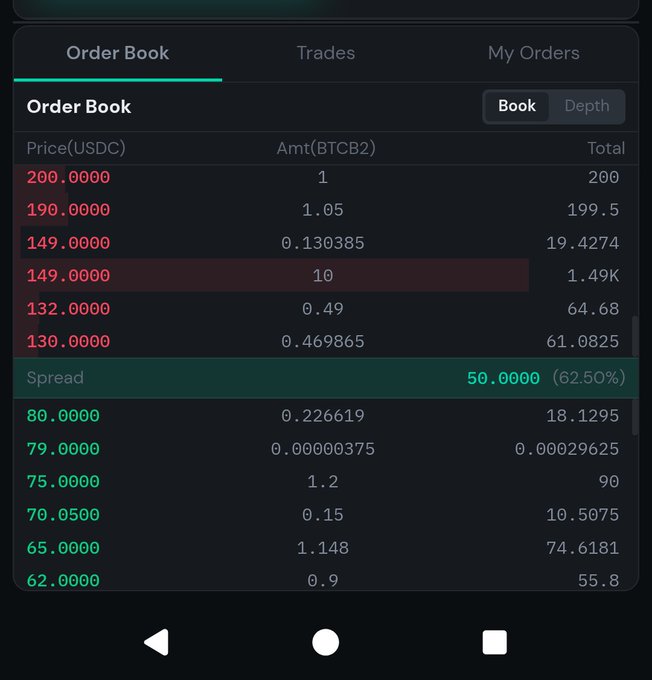Click the amount 0.15 in bid row

(x=323, y=515)
